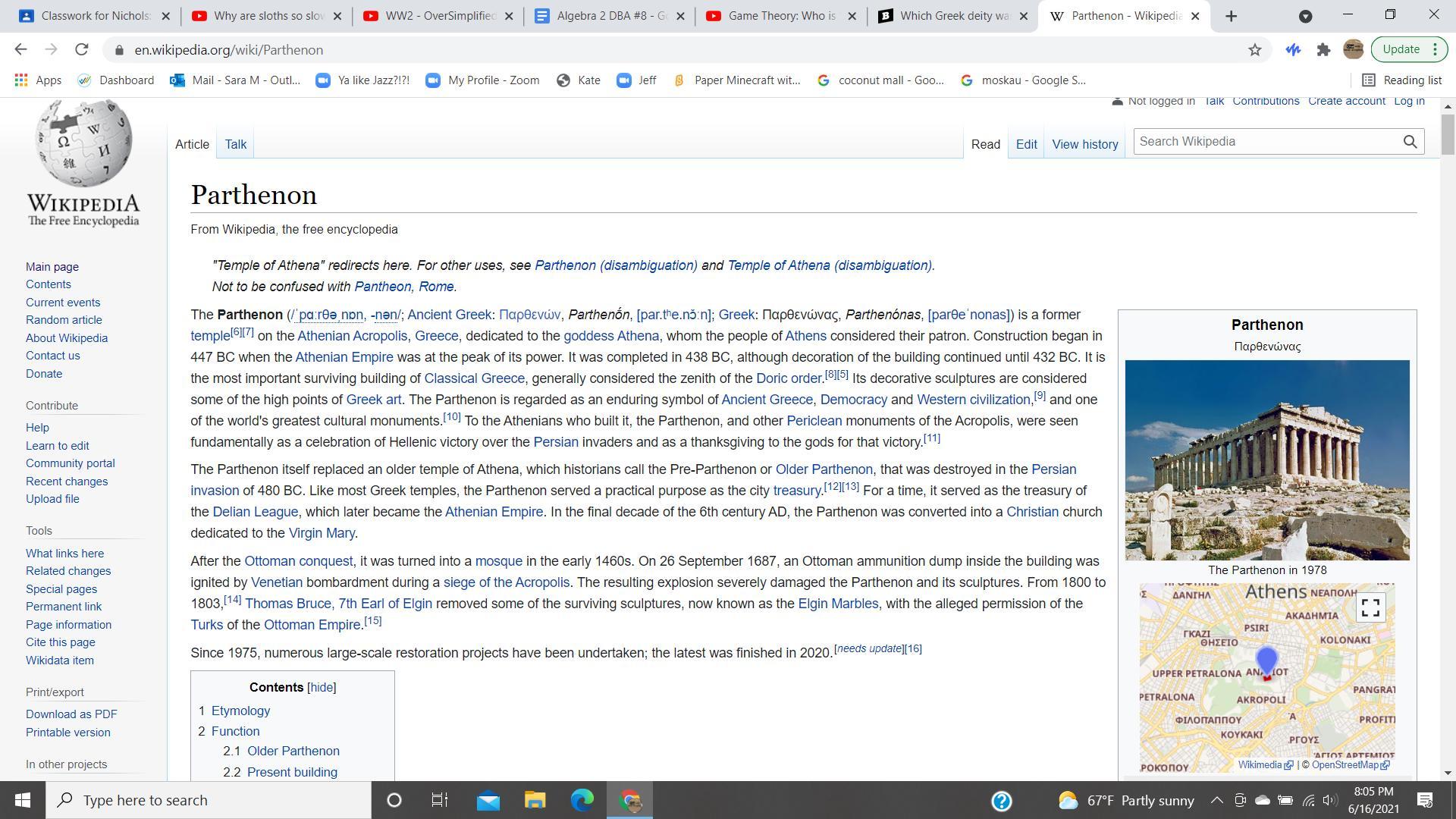The image size is (1456, 819).
Task: Show hidden system tray icons
Action: point(1216,800)
